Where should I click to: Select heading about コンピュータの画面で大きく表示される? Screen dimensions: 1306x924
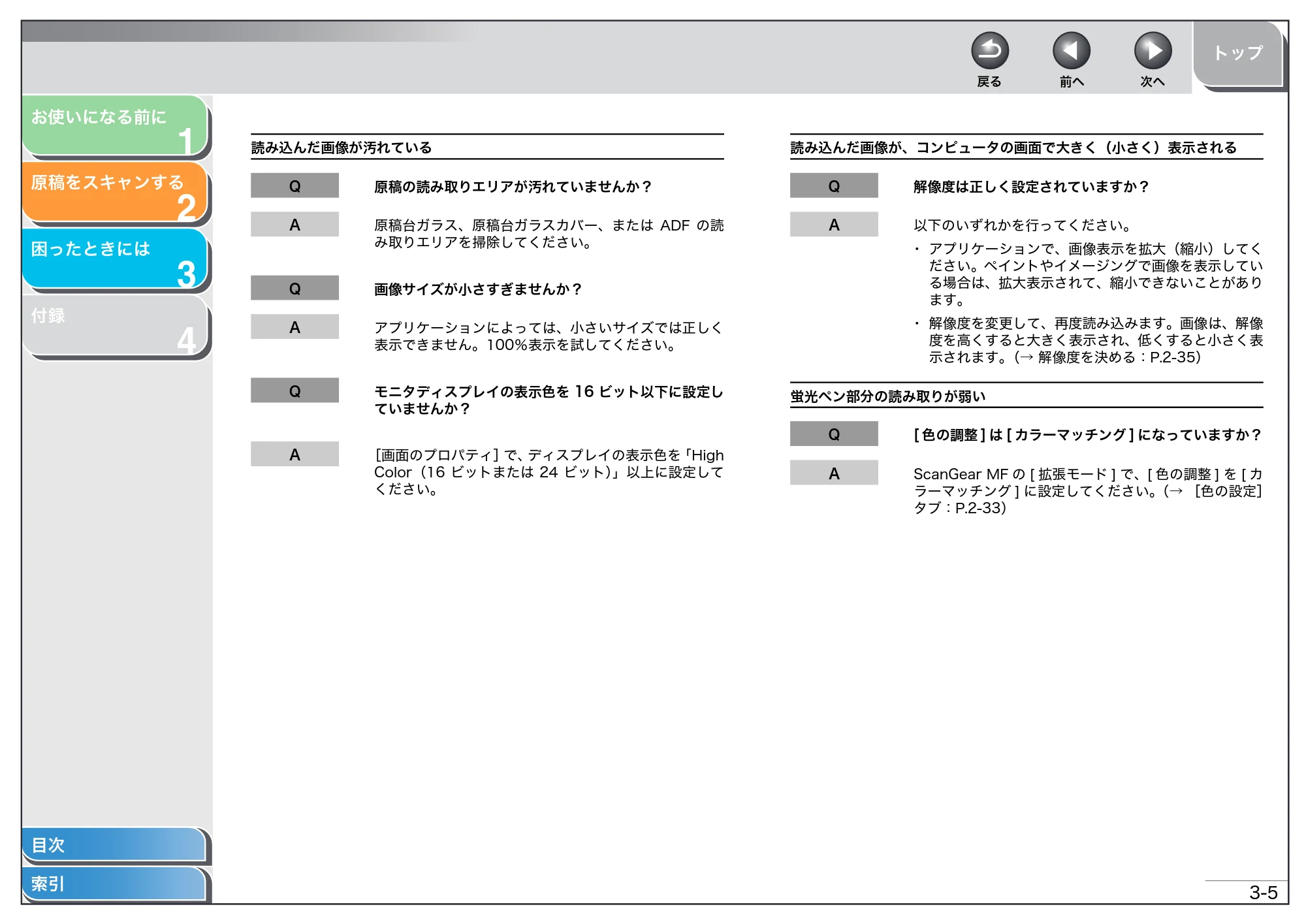[1013, 148]
